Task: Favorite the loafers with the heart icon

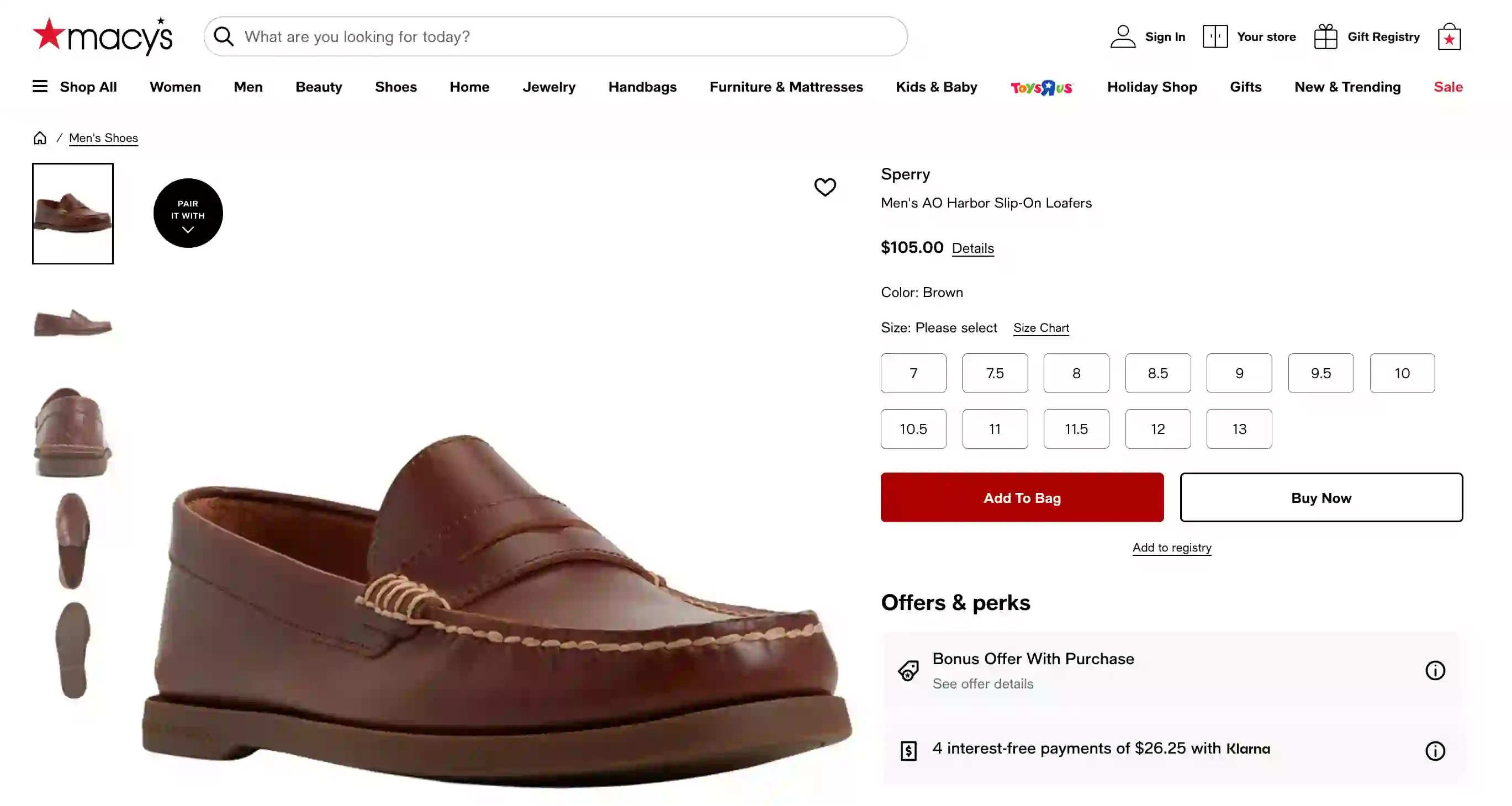Action: pyautogui.click(x=825, y=187)
